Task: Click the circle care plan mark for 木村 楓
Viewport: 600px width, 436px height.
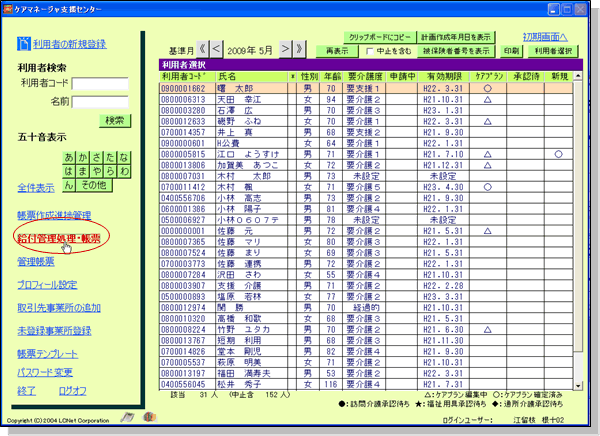Action: pos(488,187)
